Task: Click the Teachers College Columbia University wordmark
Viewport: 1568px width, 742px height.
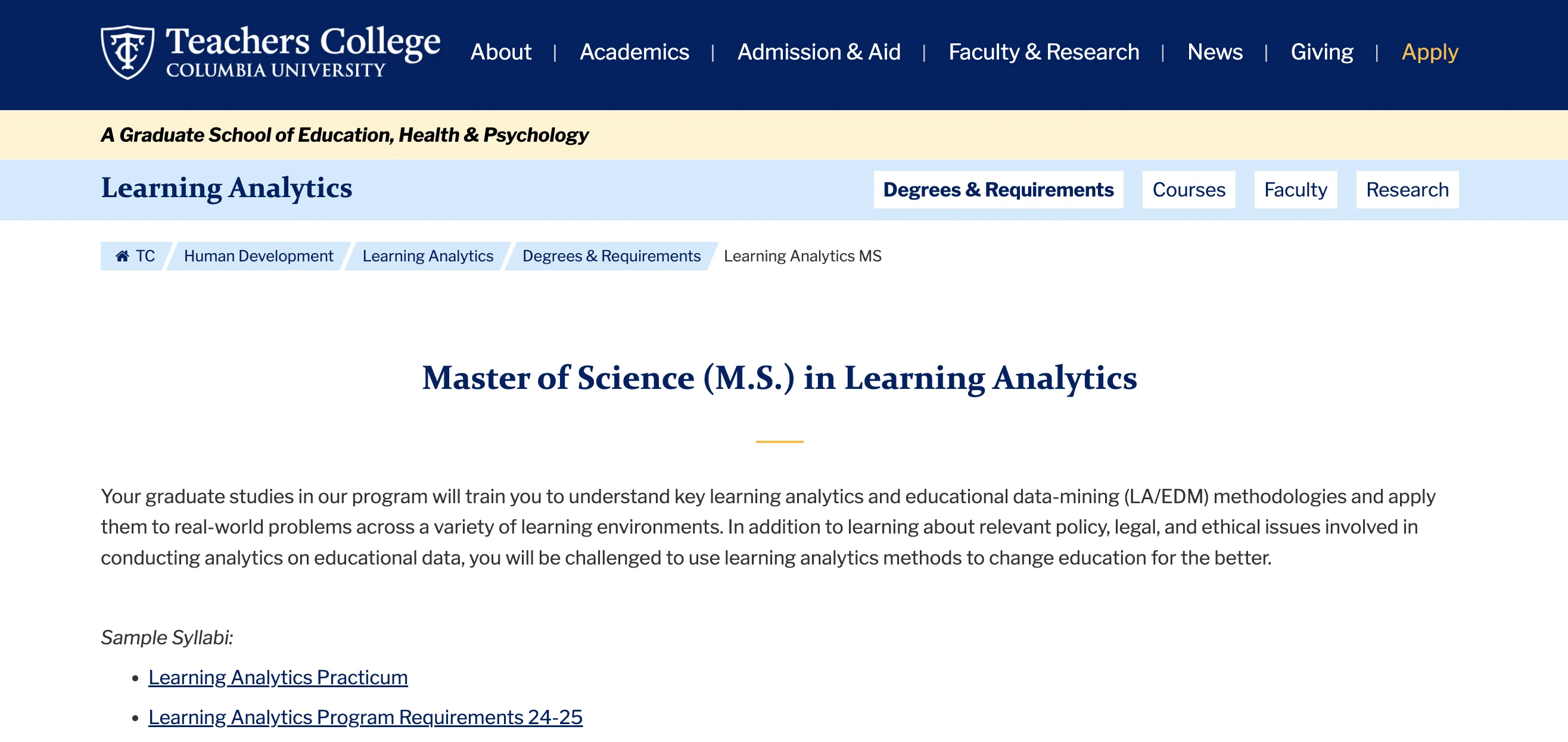Action: click(303, 52)
